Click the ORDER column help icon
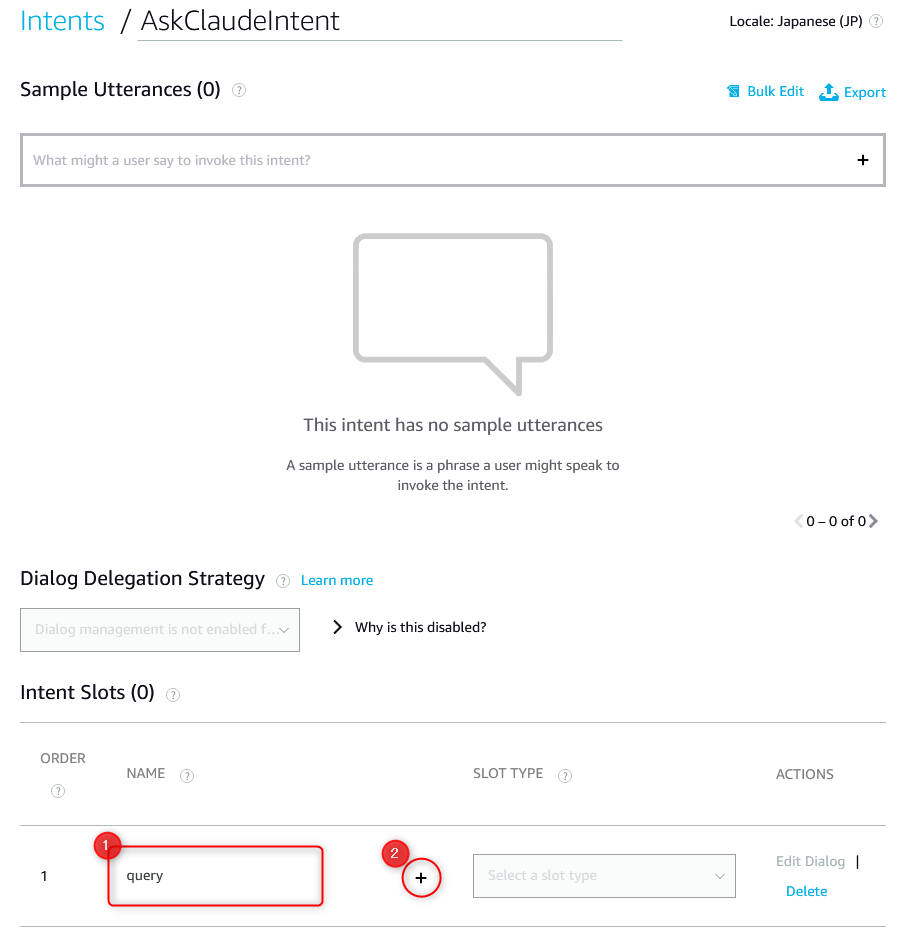The height and width of the screenshot is (930, 902). point(58,791)
